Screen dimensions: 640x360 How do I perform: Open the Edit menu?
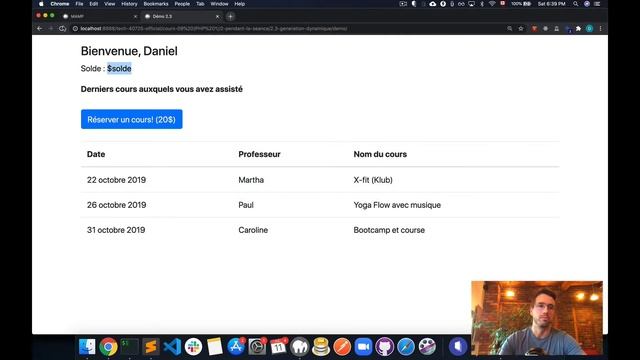[94, 4]
